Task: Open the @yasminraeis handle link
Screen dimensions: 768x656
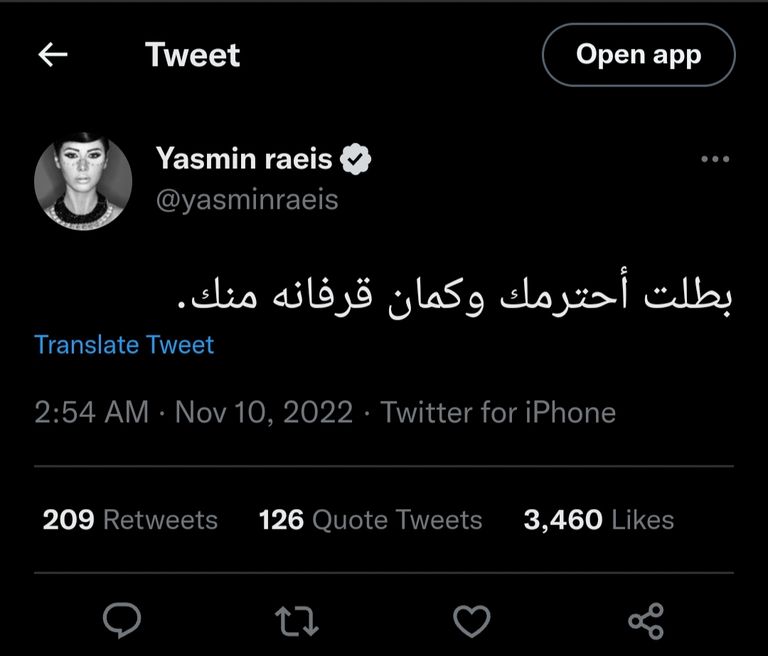Action: 247,199
